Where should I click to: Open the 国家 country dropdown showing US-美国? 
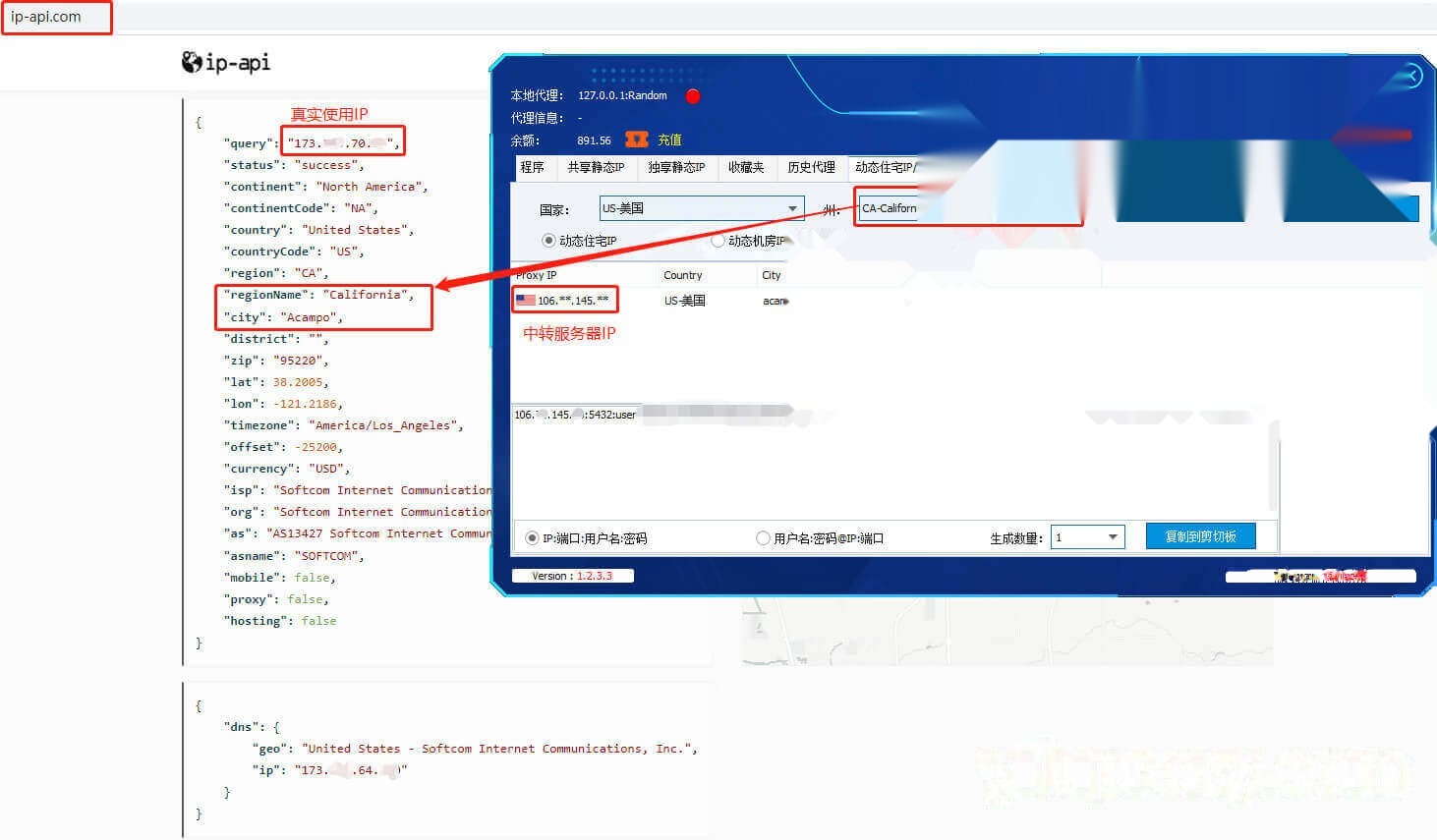coord(702,208)
